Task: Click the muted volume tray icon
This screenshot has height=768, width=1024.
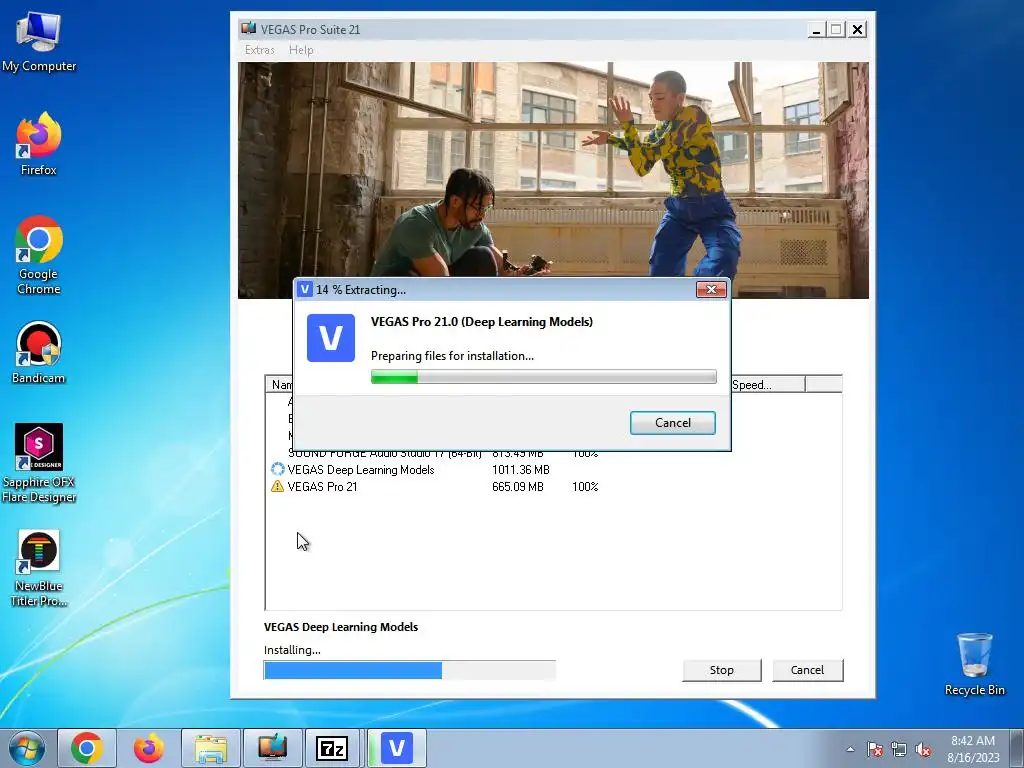Action: tap(923, 749)
